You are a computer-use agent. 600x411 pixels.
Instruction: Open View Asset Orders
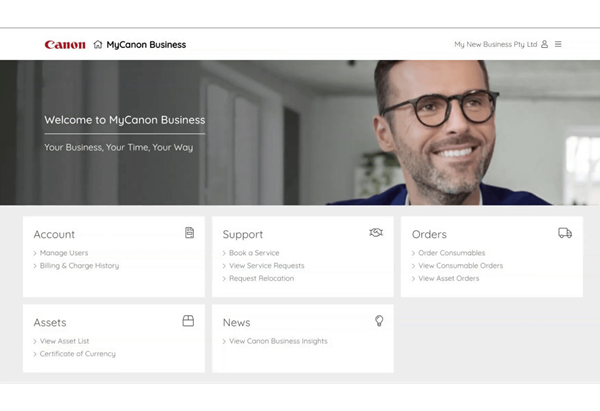(448, 278)
